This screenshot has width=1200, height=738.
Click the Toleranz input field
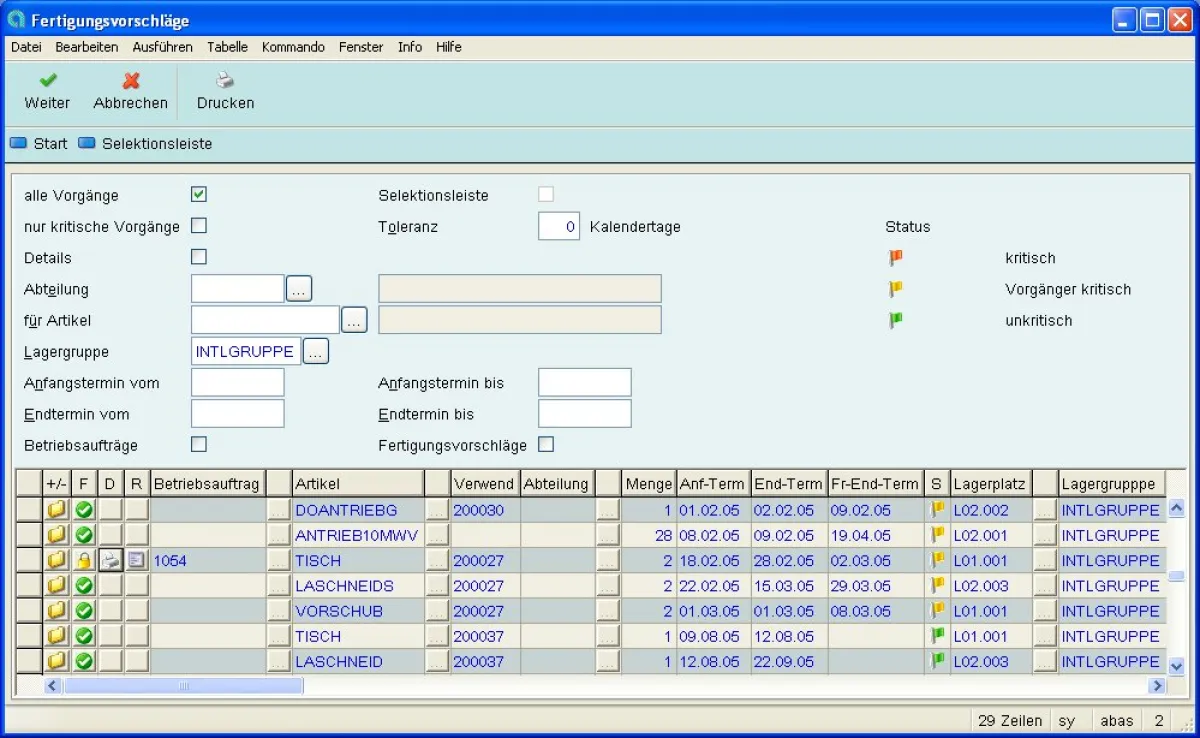[x=559, y=227]
